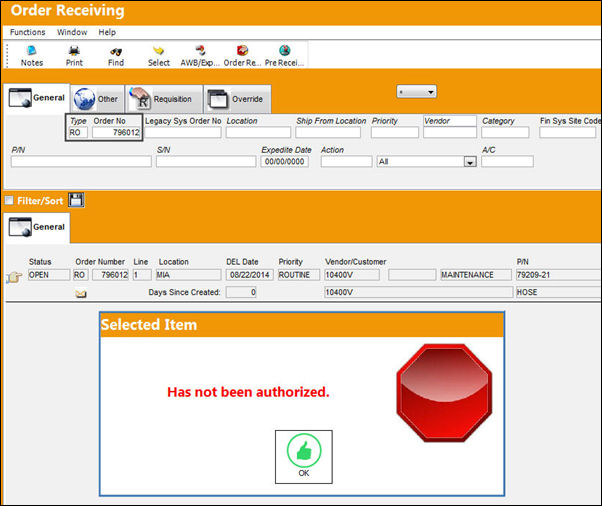Click the Vendor input field

click(450, 132)
